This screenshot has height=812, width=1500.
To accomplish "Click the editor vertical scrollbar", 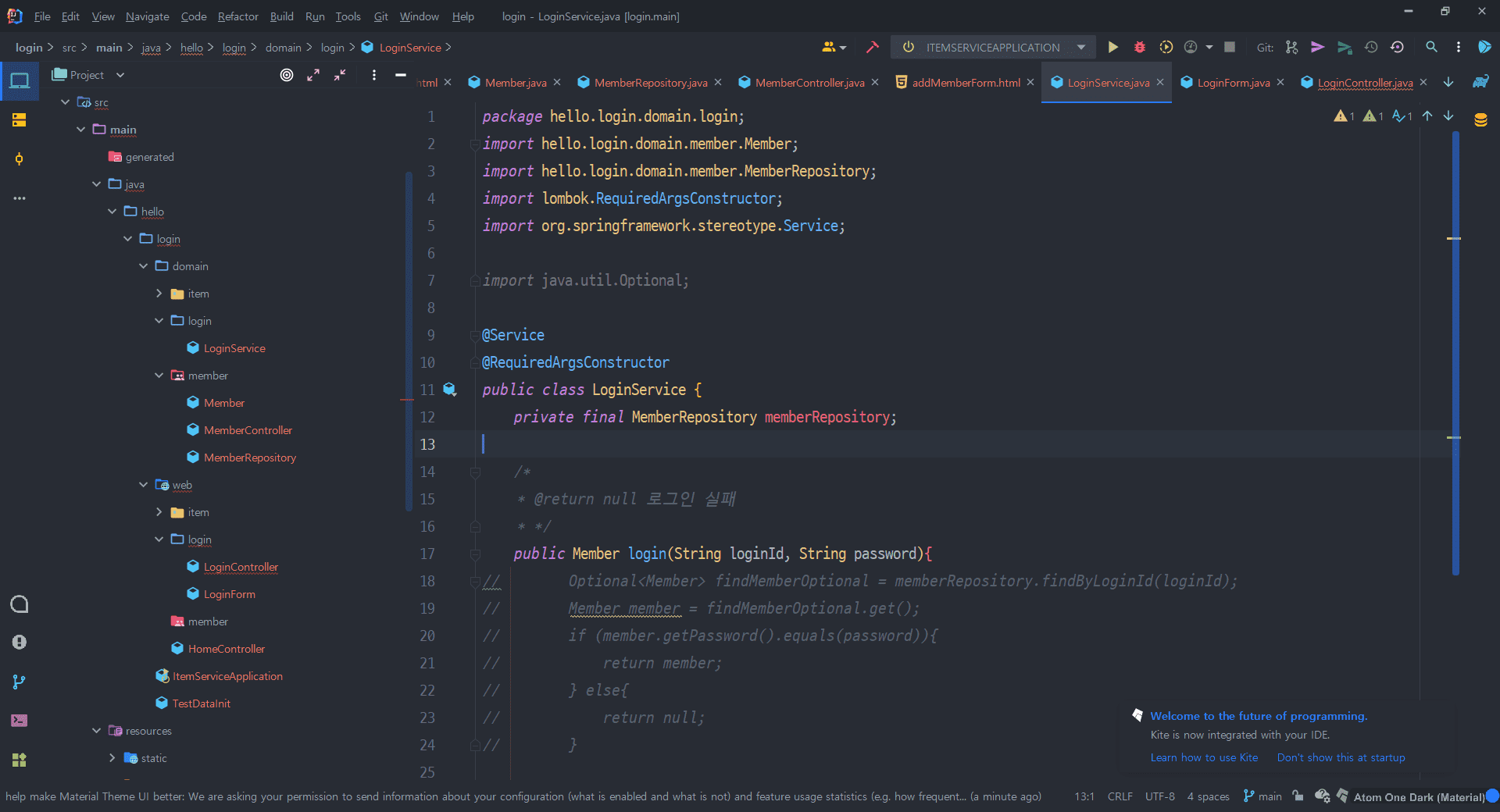I will coord(1455,351).
